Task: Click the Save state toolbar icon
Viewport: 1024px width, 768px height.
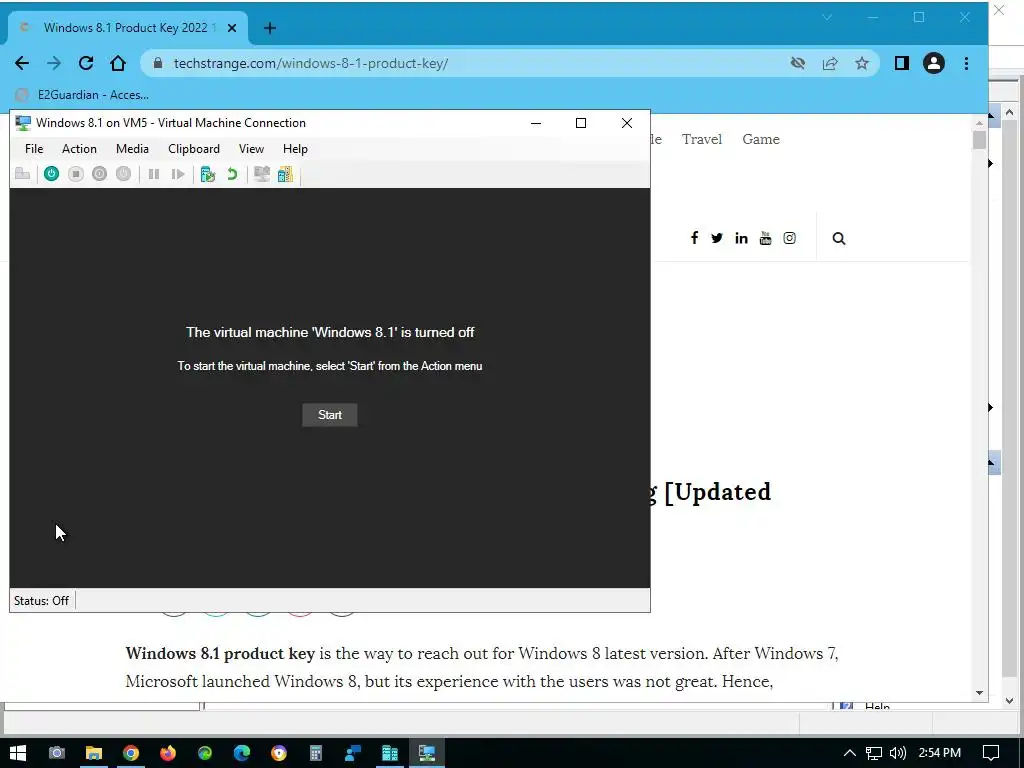Action: 123,174
